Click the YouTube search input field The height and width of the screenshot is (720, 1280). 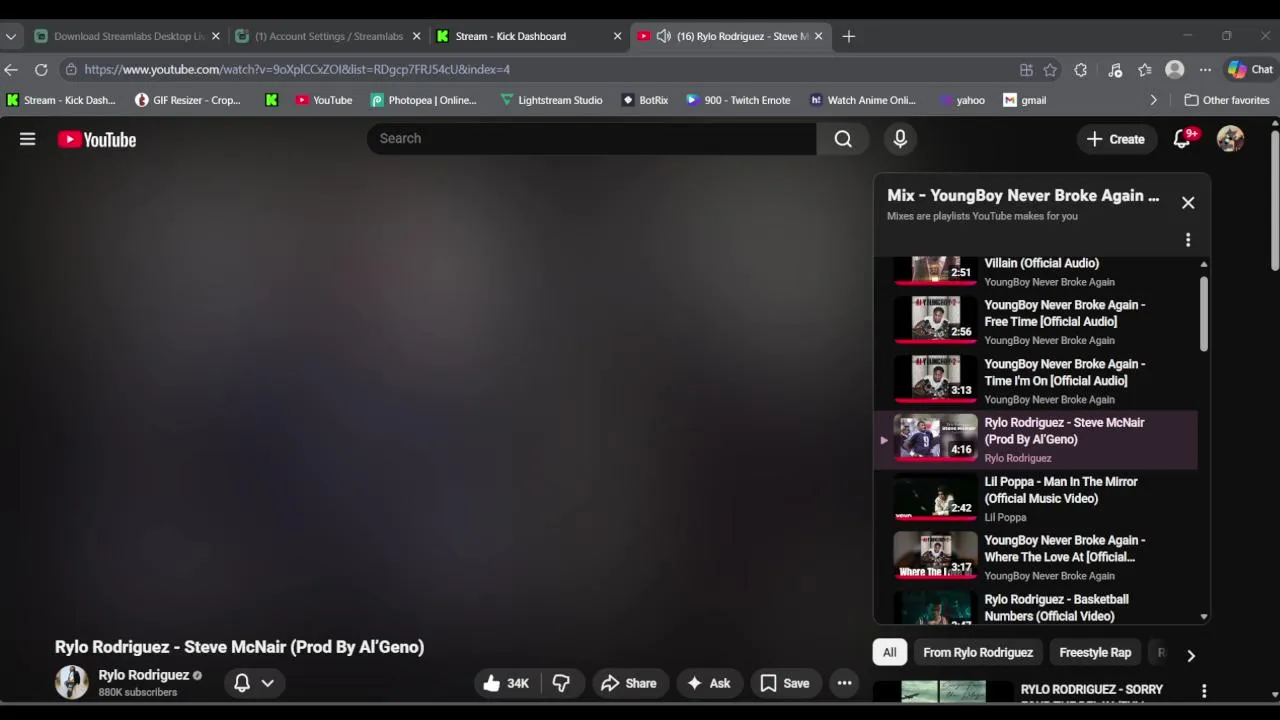coord(592,139)
